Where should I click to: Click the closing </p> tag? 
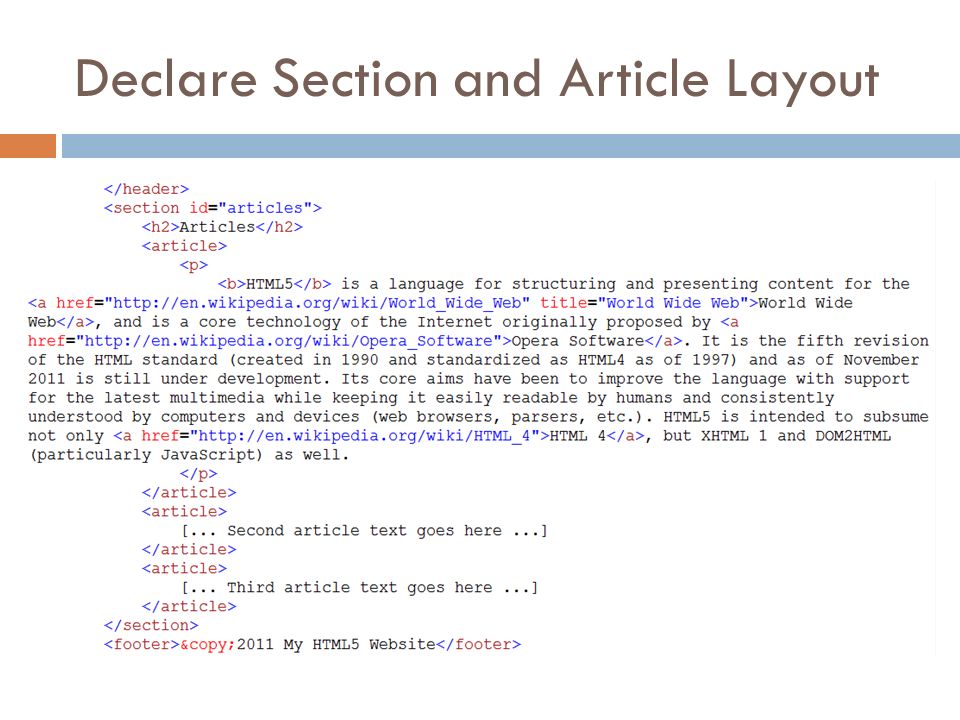[x=199, y=474]
